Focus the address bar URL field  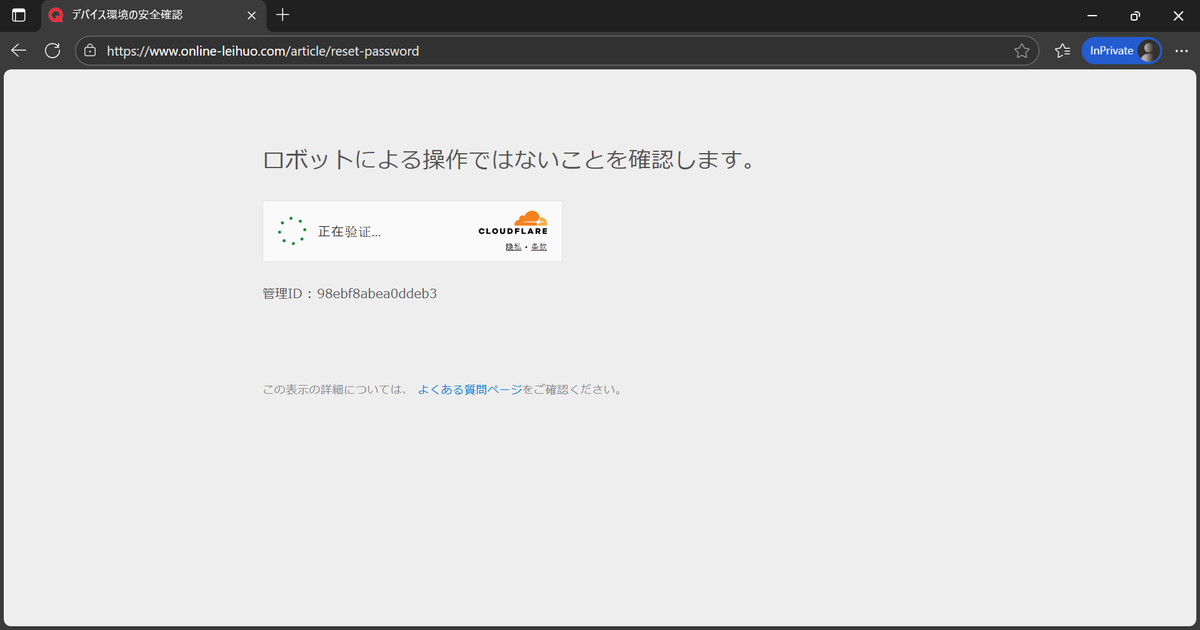coord(556,50)
